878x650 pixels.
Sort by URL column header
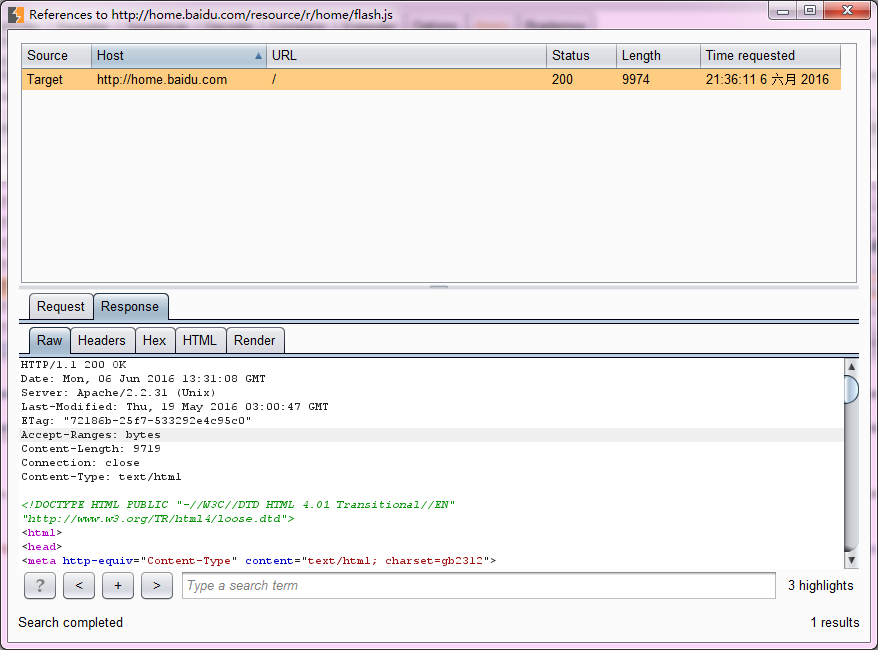click(x=407, y=56)
